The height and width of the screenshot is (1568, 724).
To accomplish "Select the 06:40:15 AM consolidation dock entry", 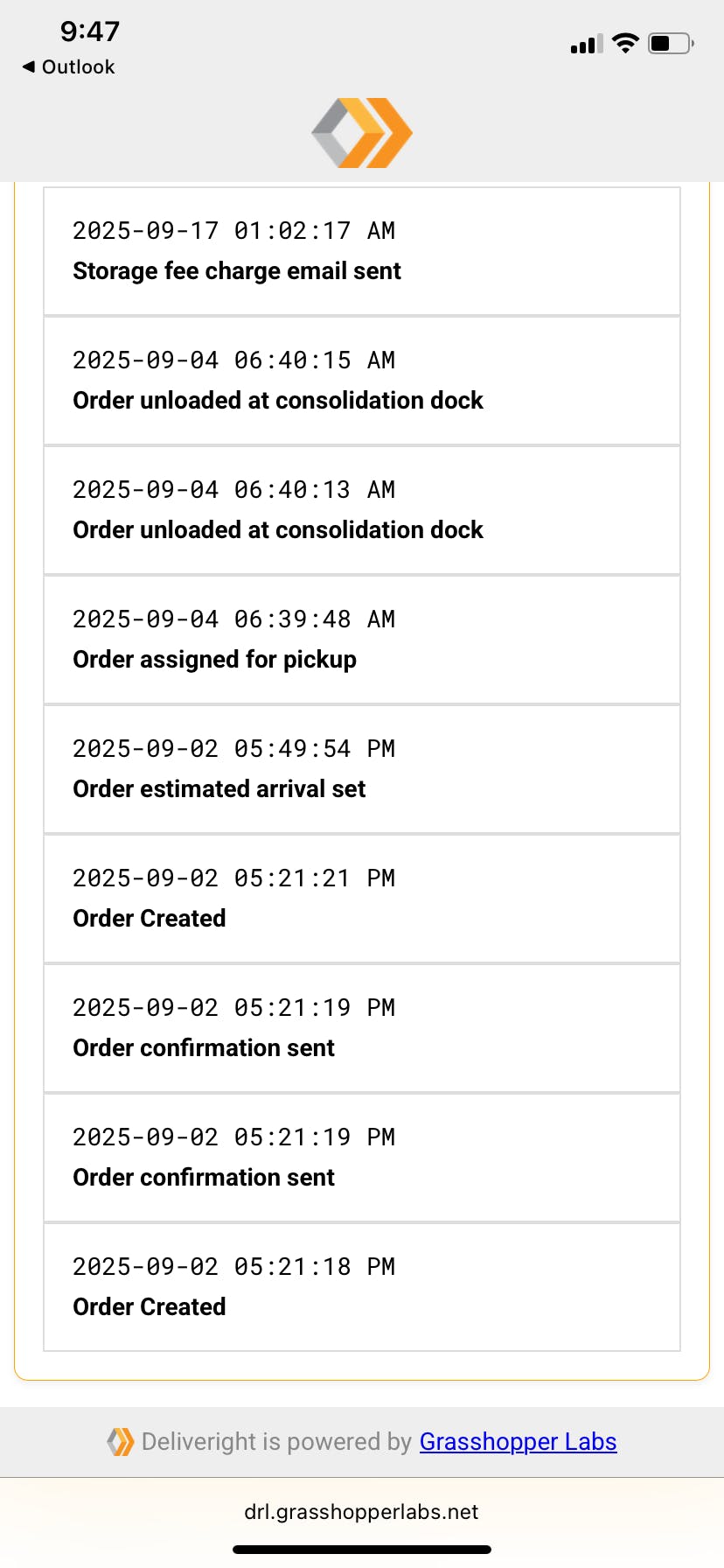I will tap(362, 381).
